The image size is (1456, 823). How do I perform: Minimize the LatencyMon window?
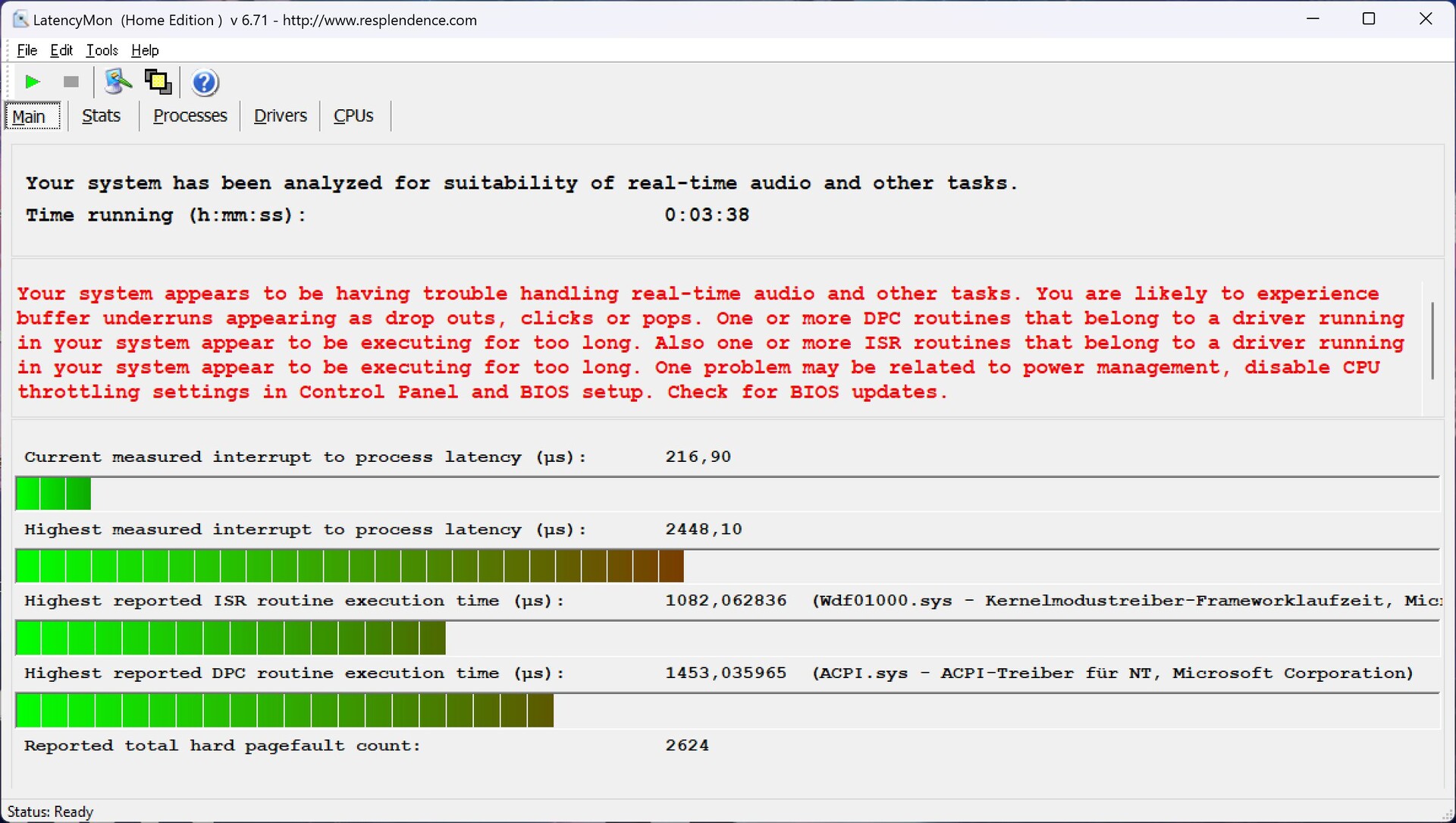pyautogui.click(x=1313, y=19)
